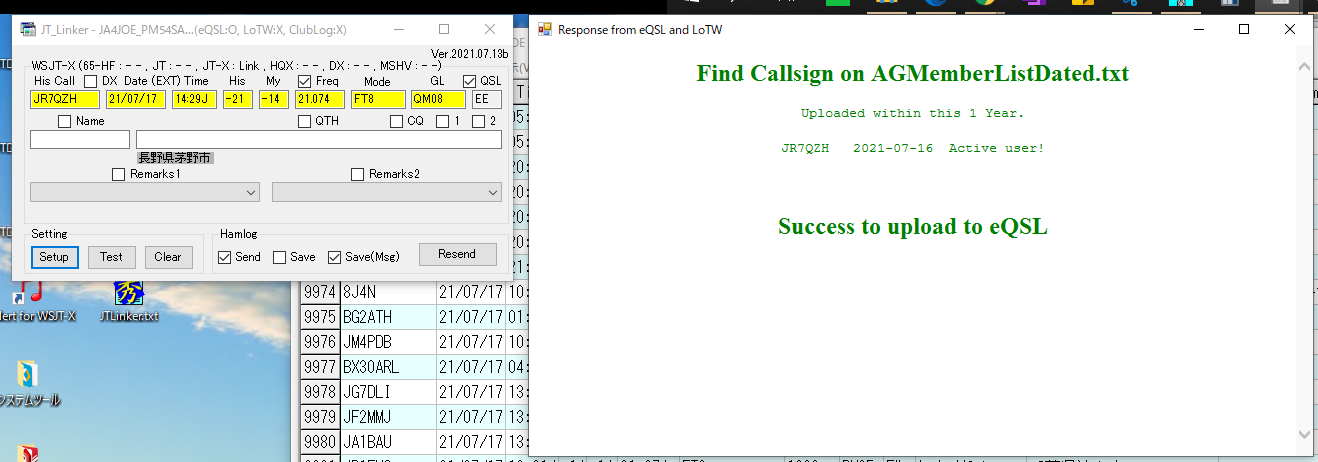The width and height of the screenshot is (1318, 462).
Task: Click the 長野県茅野市 location label
Action: pos(175,158)
